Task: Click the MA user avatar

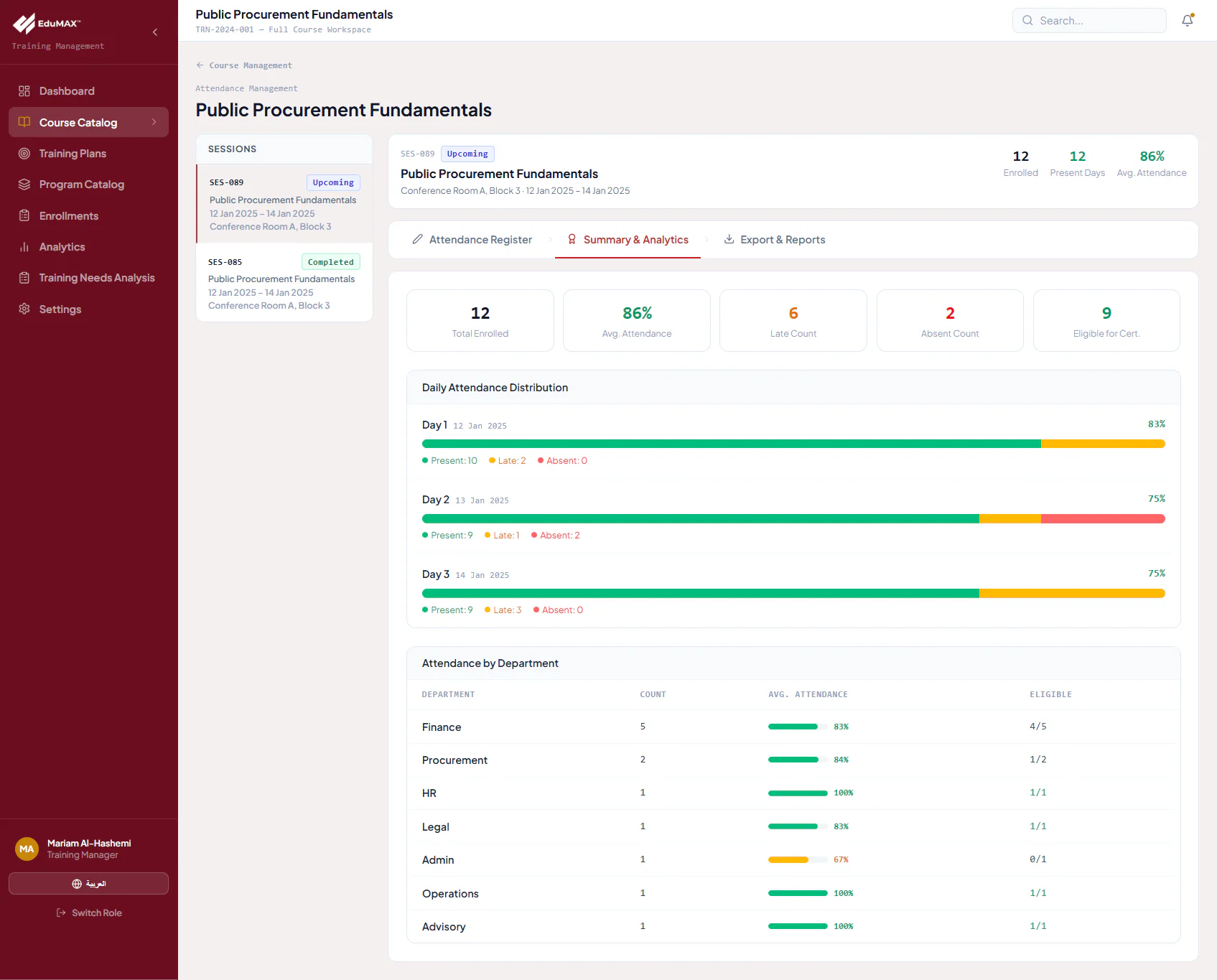Action: (27, 849)
